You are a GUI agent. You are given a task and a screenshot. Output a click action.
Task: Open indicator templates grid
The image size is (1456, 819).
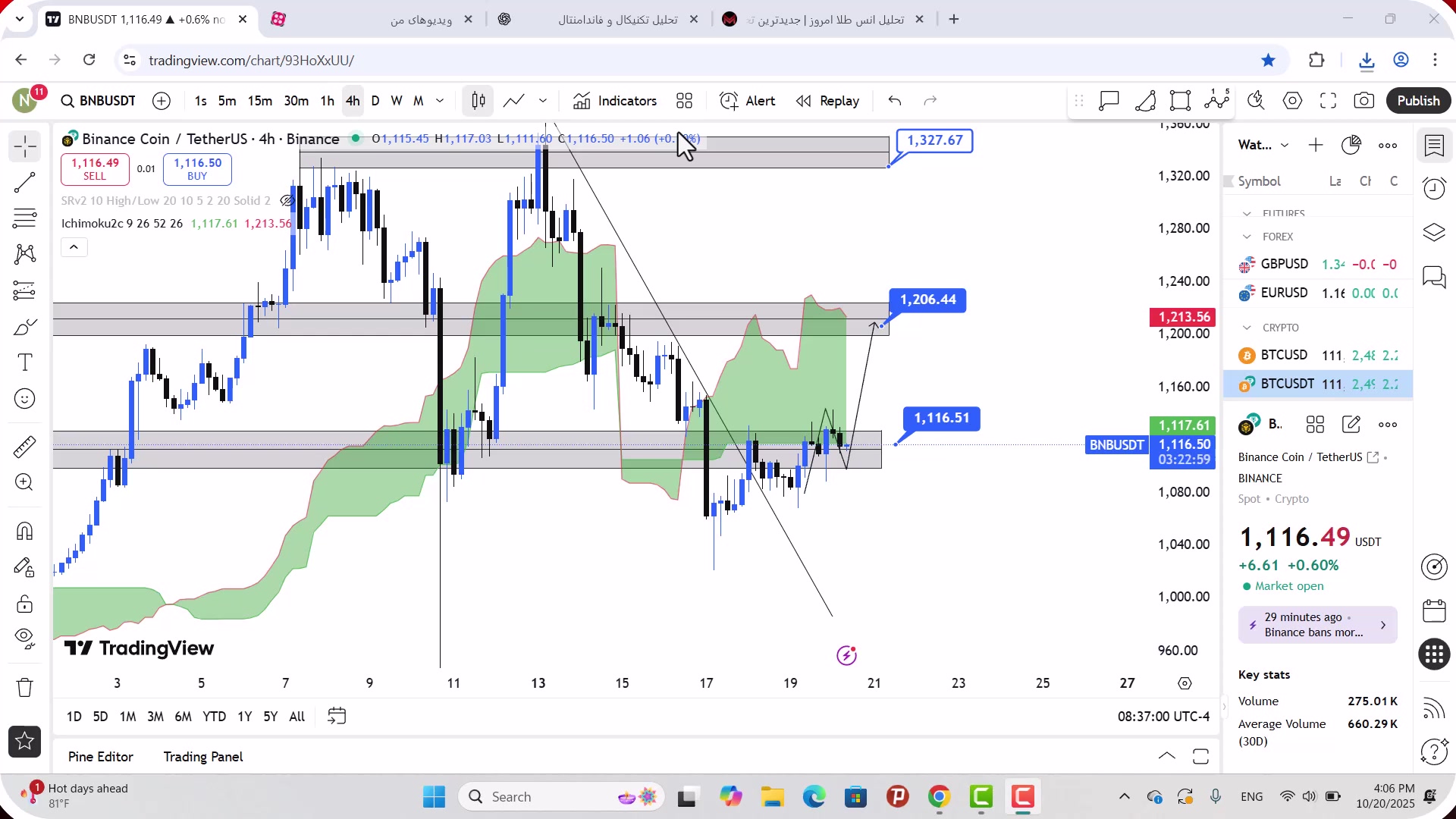pyautogui.click(x=685, y=101)
